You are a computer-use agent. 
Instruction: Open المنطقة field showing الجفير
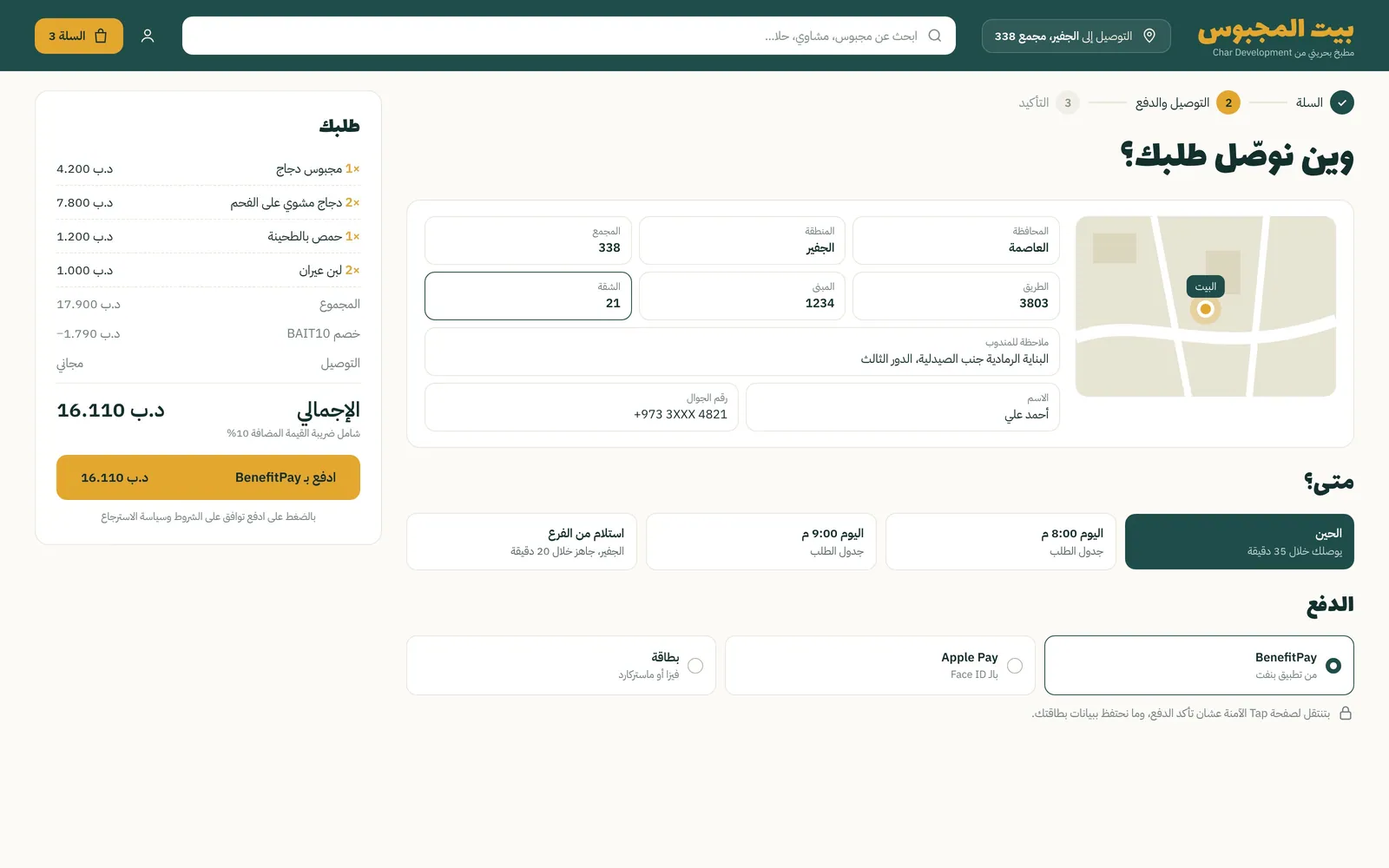742,240
